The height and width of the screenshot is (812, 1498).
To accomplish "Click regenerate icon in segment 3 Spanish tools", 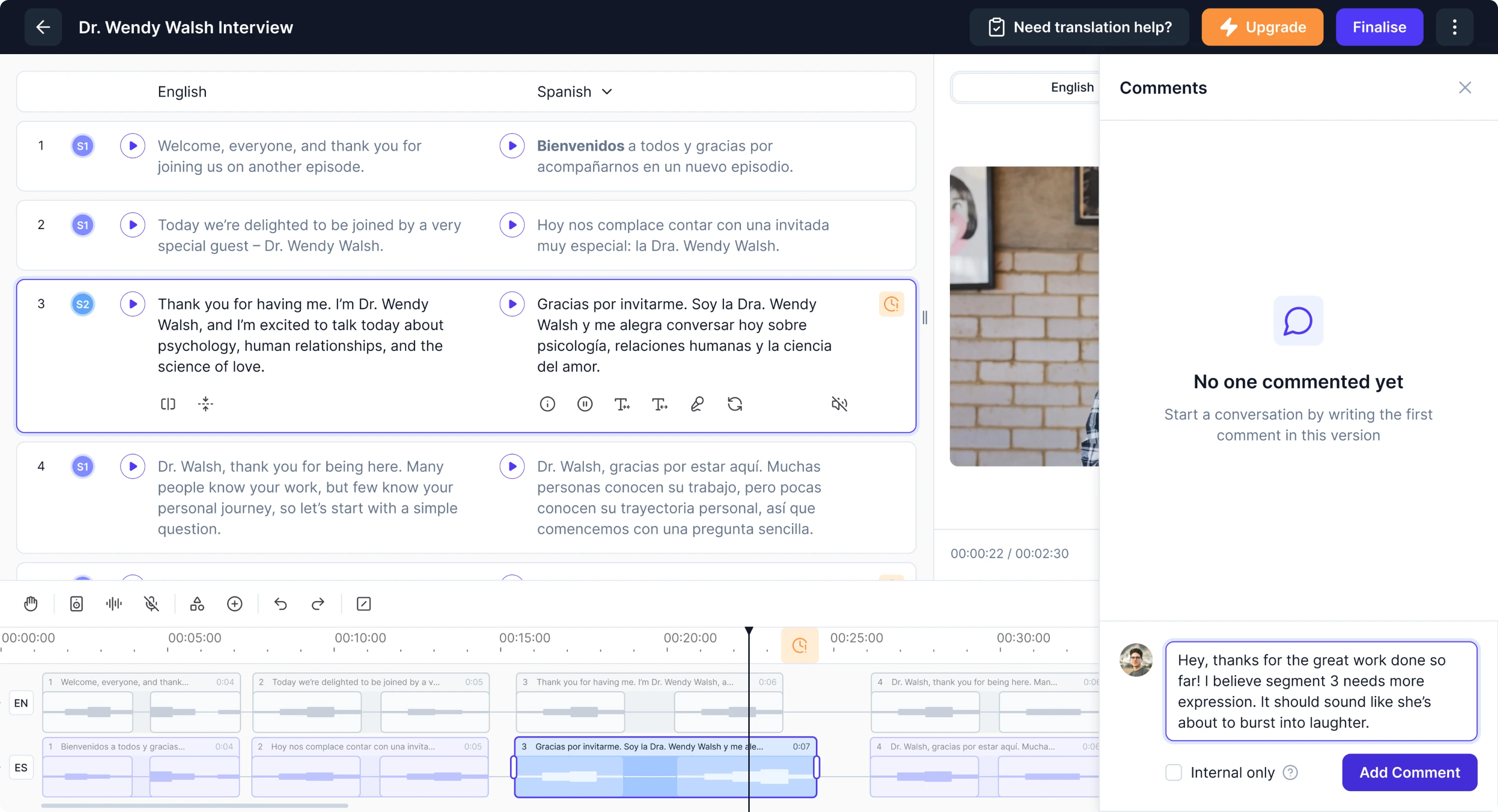I will click(x=734, y=404).
